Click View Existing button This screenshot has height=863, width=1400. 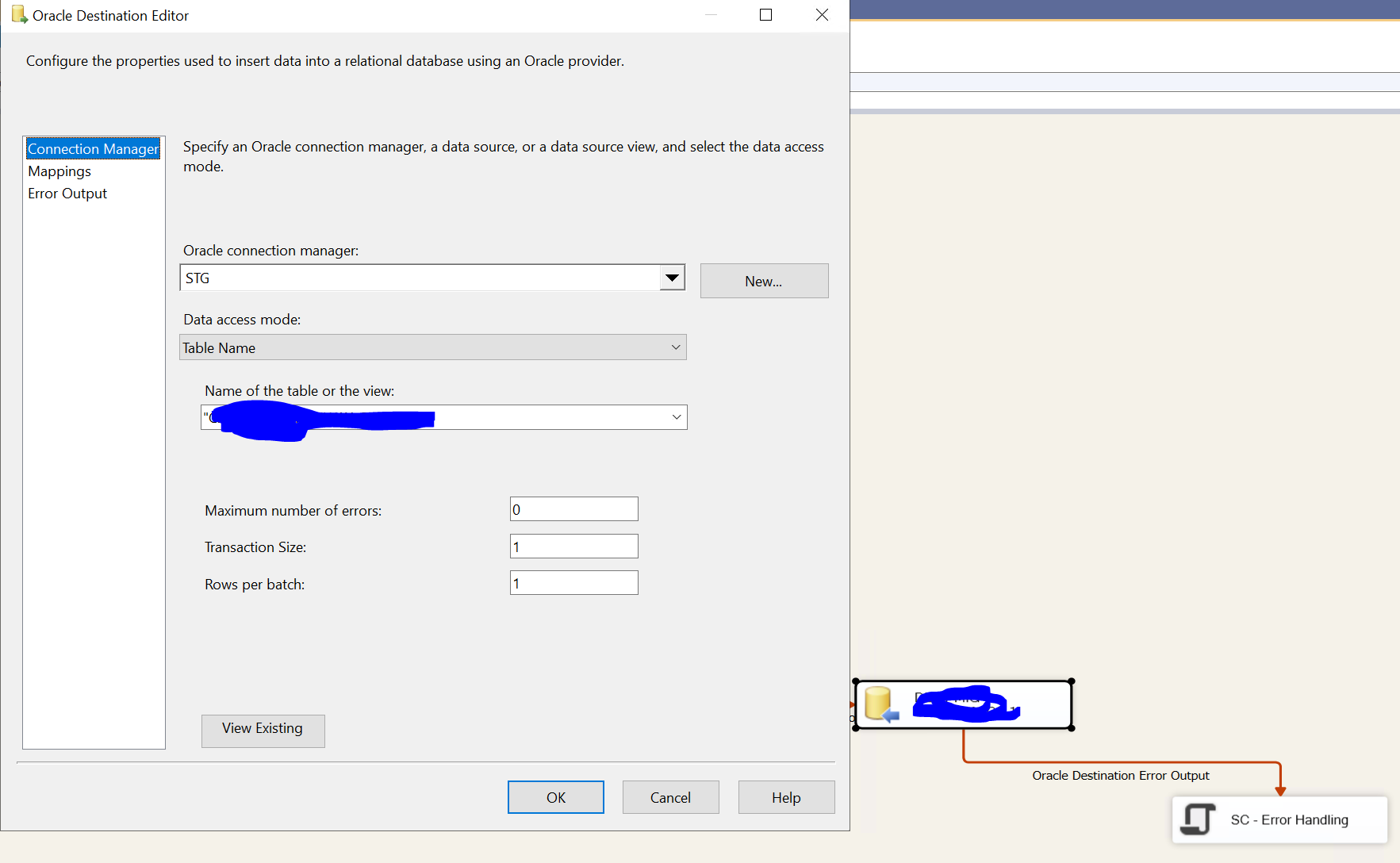pyautogui.click(x=263, y=730)
